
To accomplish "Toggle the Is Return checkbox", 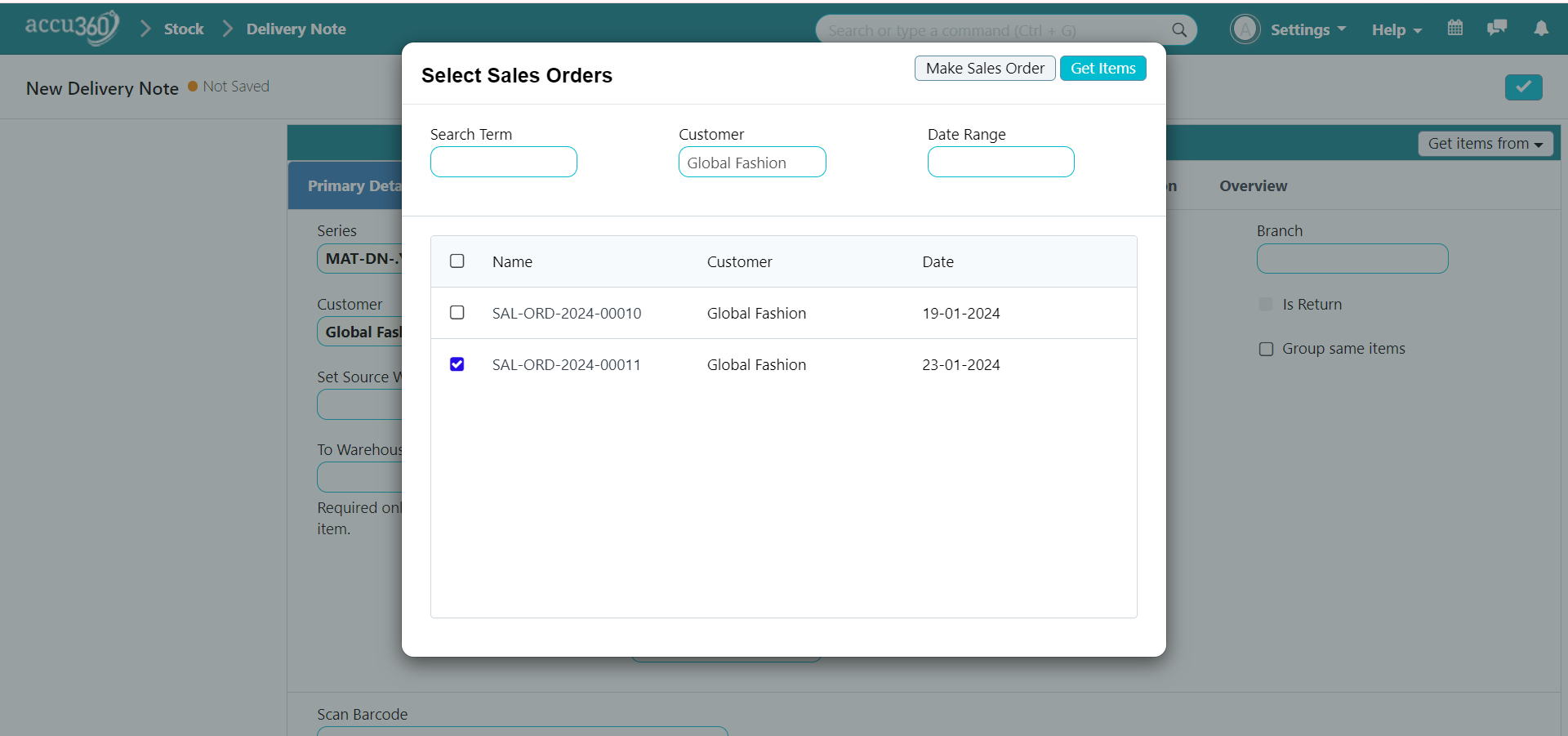I will tap(1266, 304).
